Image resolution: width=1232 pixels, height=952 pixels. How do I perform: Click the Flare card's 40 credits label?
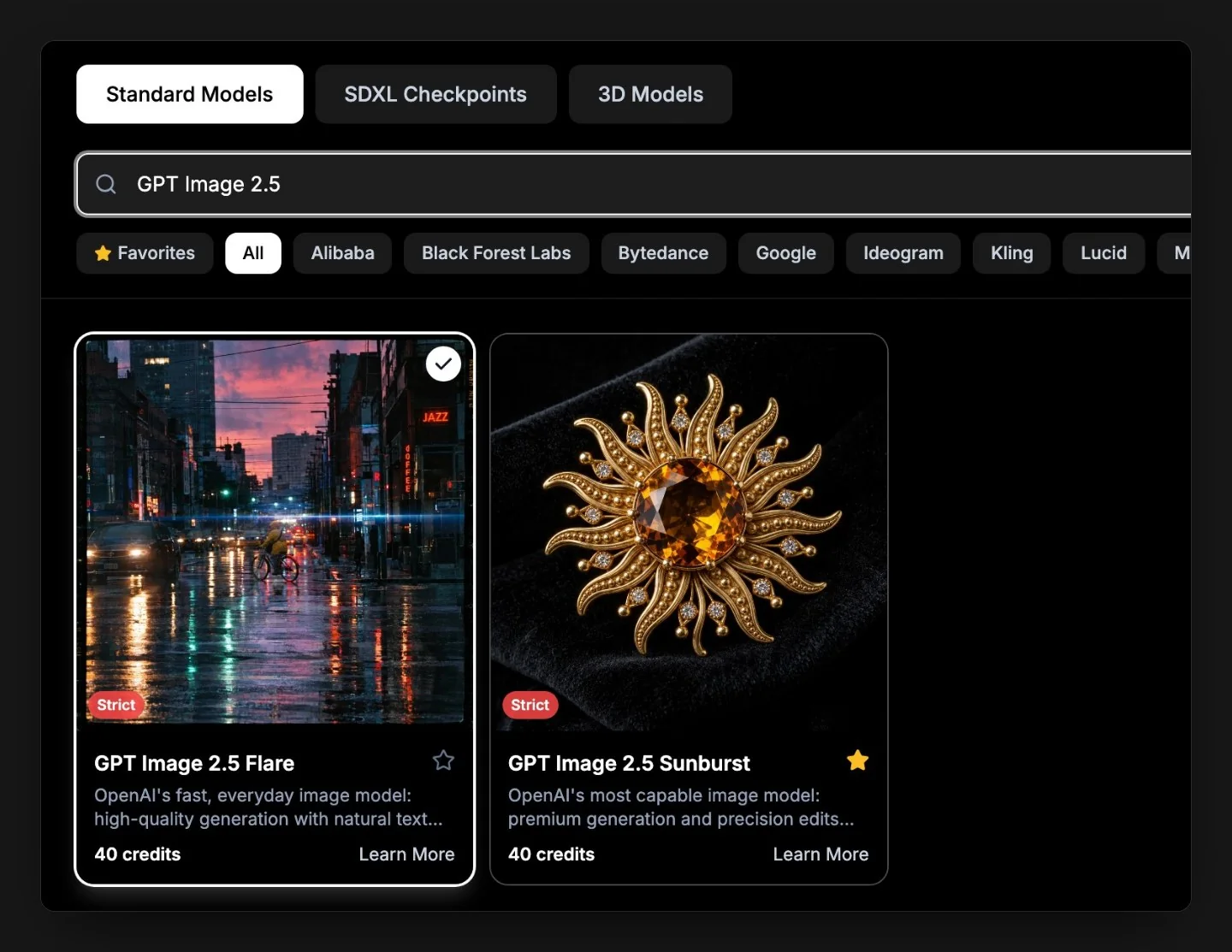click(138, 854)
